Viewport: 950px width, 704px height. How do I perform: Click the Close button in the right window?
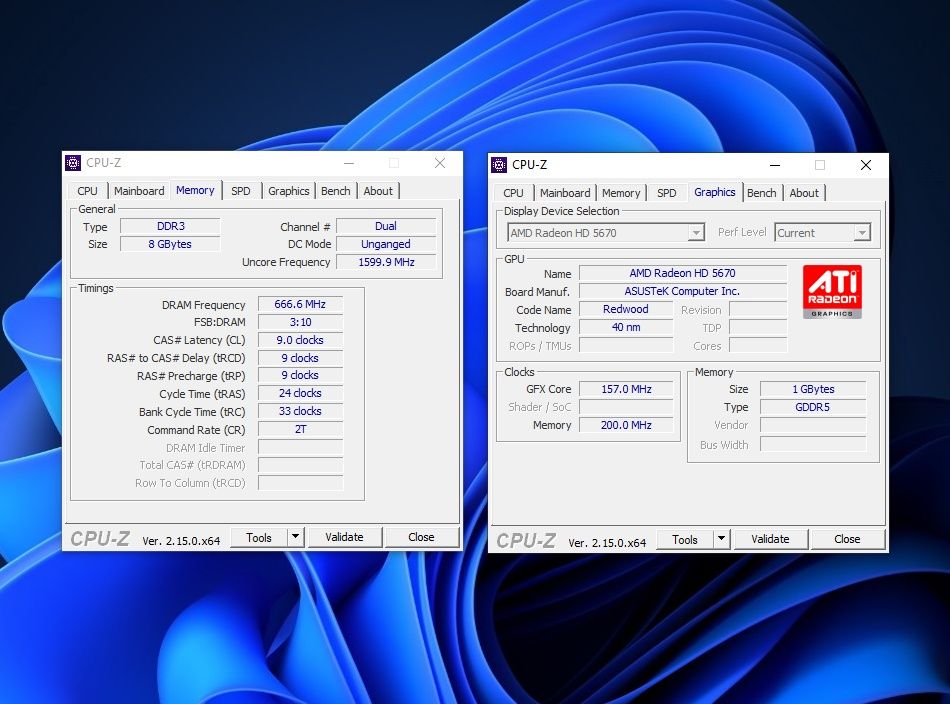(847, 539)
